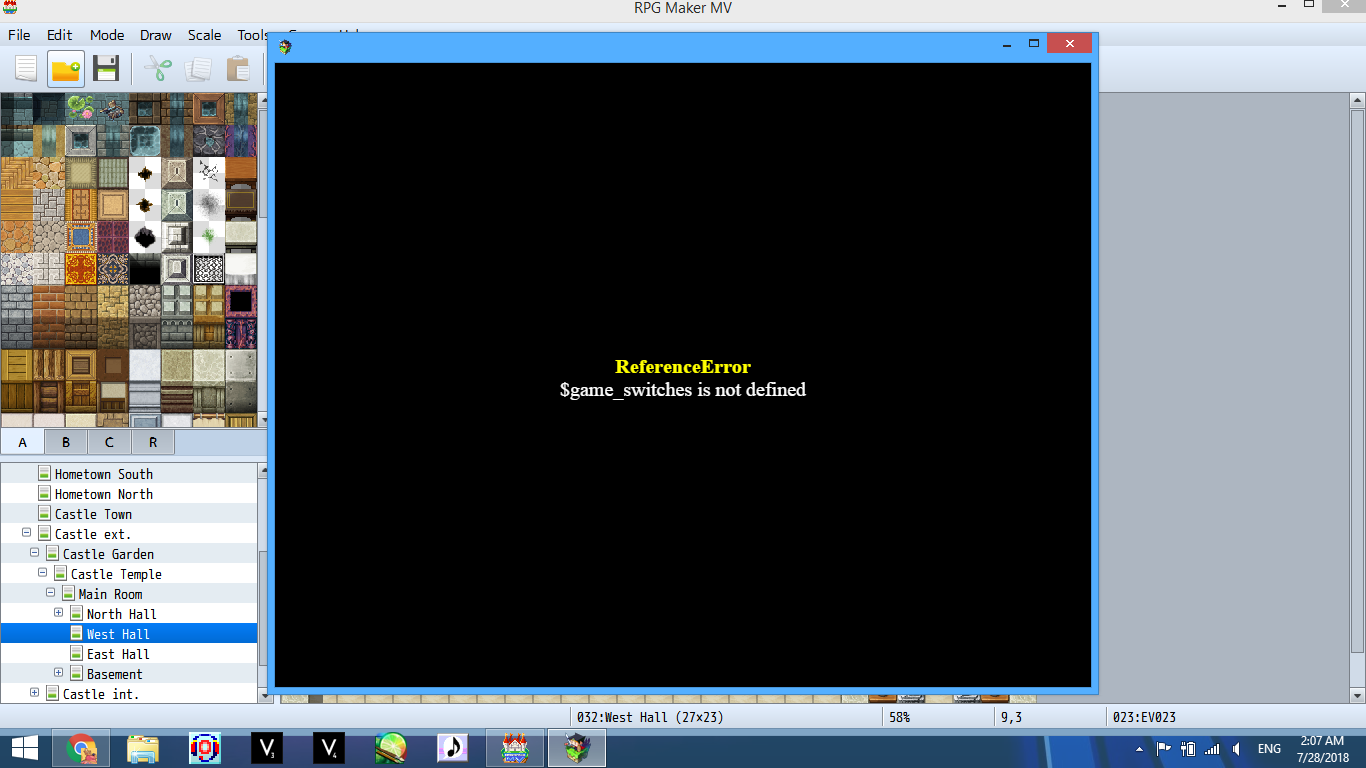
Task: Click map icon beside Castle int.
Action: 52,694
